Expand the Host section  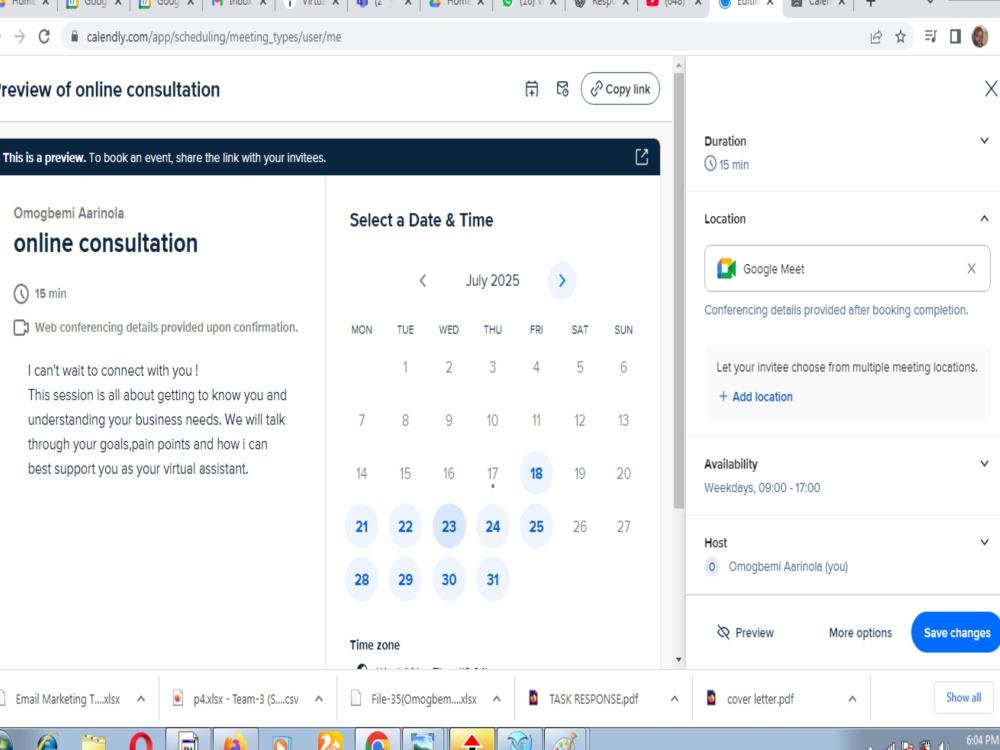click(x=984, y=542)
